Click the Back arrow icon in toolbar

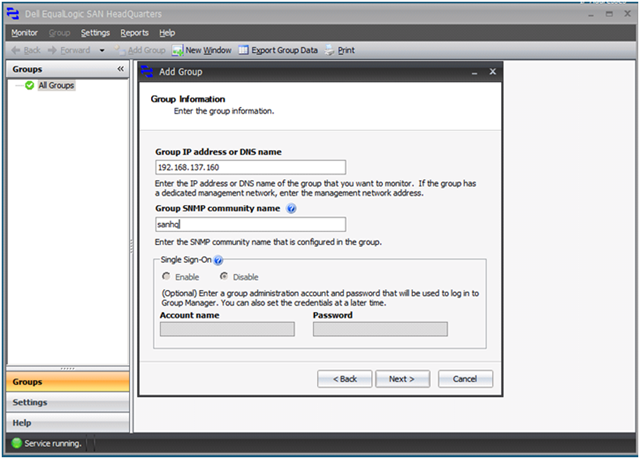click(x=16, y=50)
